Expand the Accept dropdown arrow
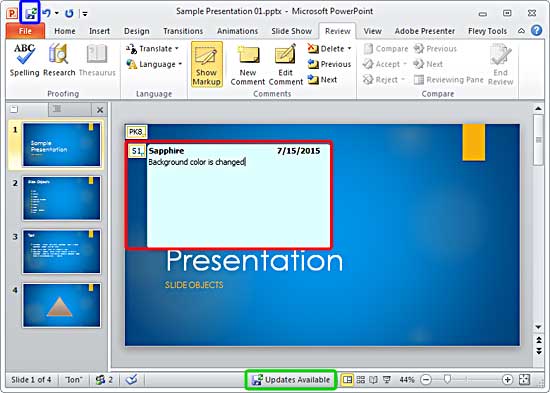Image resolution: width=550 pixels, height=393 pixels. pos(405,64)
